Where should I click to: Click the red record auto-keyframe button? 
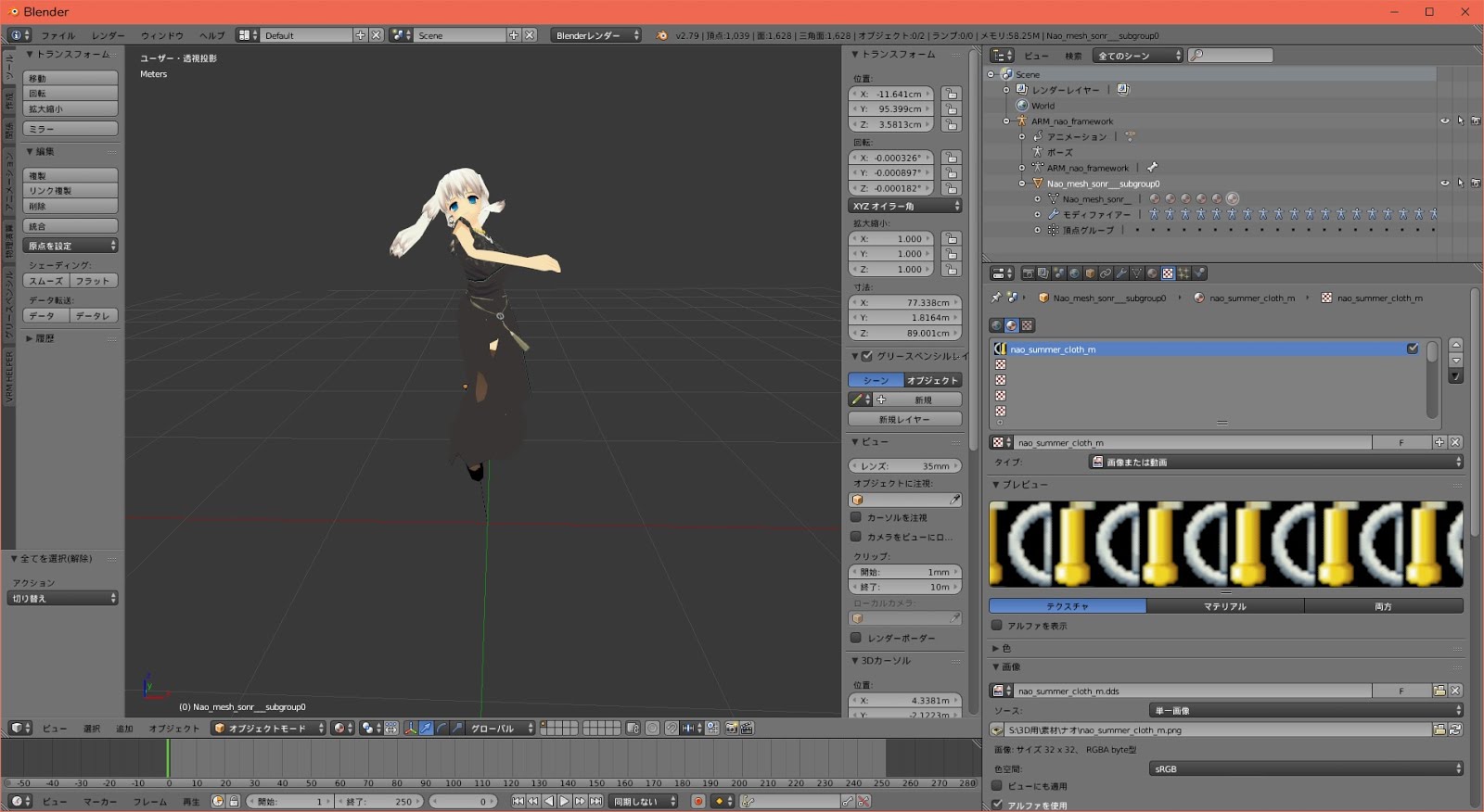[697, 802]
